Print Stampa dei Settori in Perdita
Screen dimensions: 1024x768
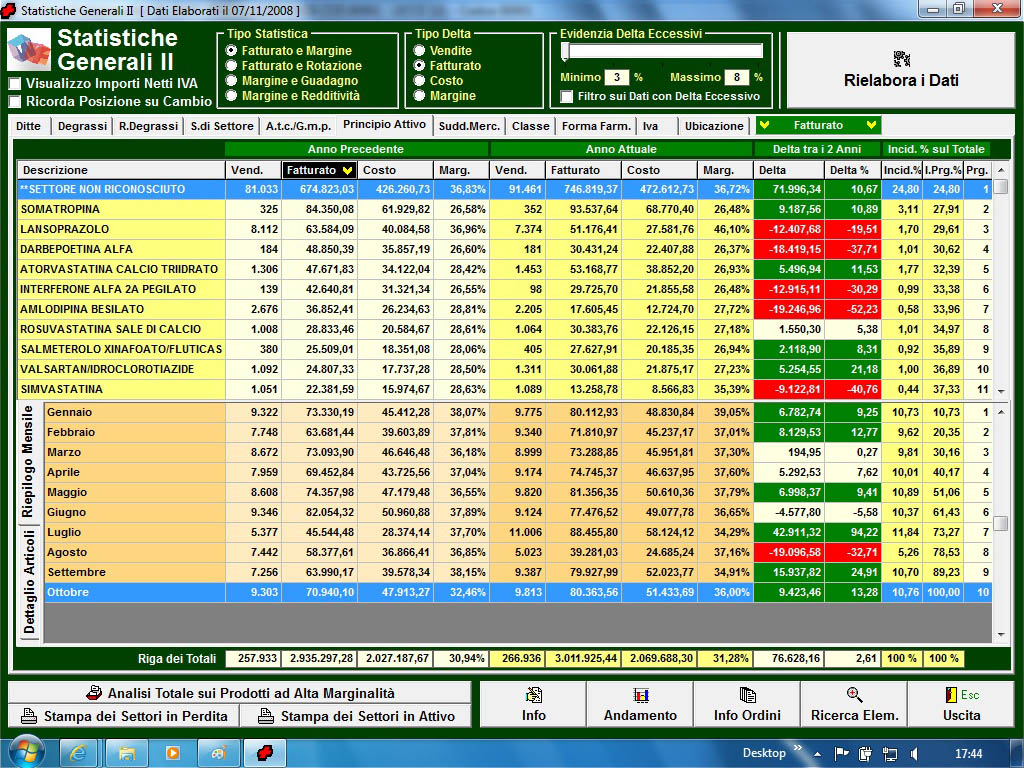(x=125, y=716)
